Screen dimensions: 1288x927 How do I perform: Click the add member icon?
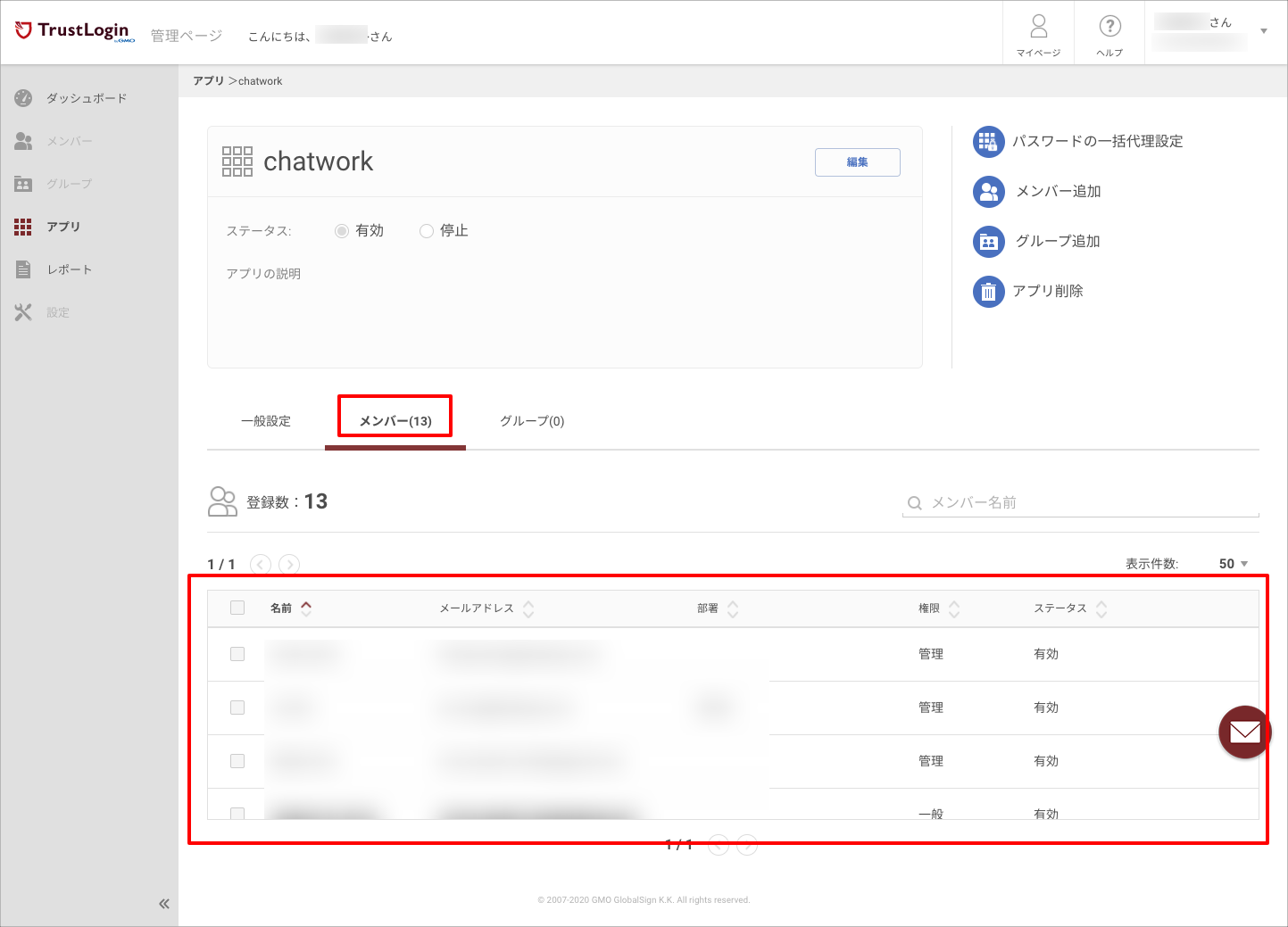(x=988, y=191)
